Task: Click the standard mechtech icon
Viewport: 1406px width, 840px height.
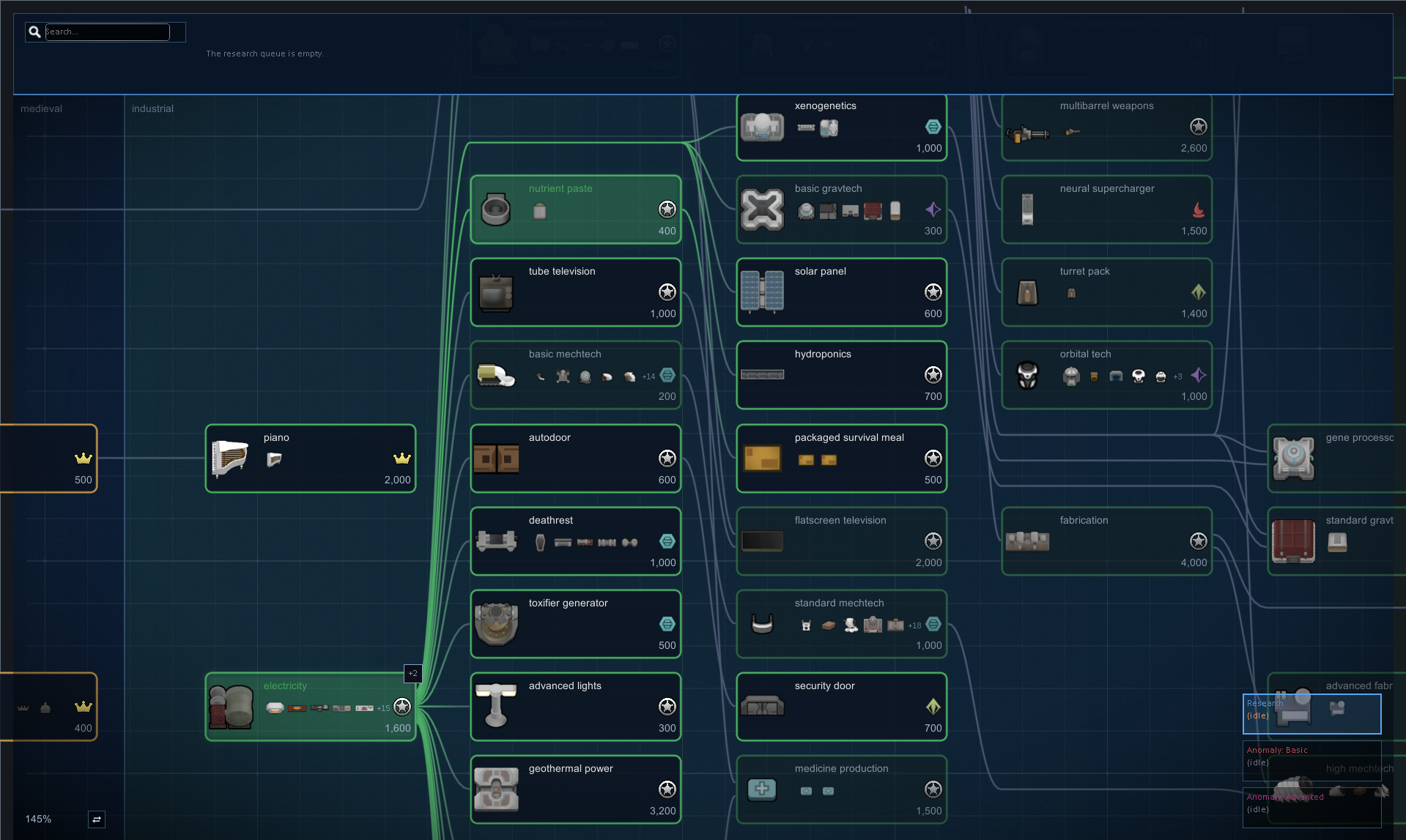Action: pyautogui.click(x=762, y=624)
